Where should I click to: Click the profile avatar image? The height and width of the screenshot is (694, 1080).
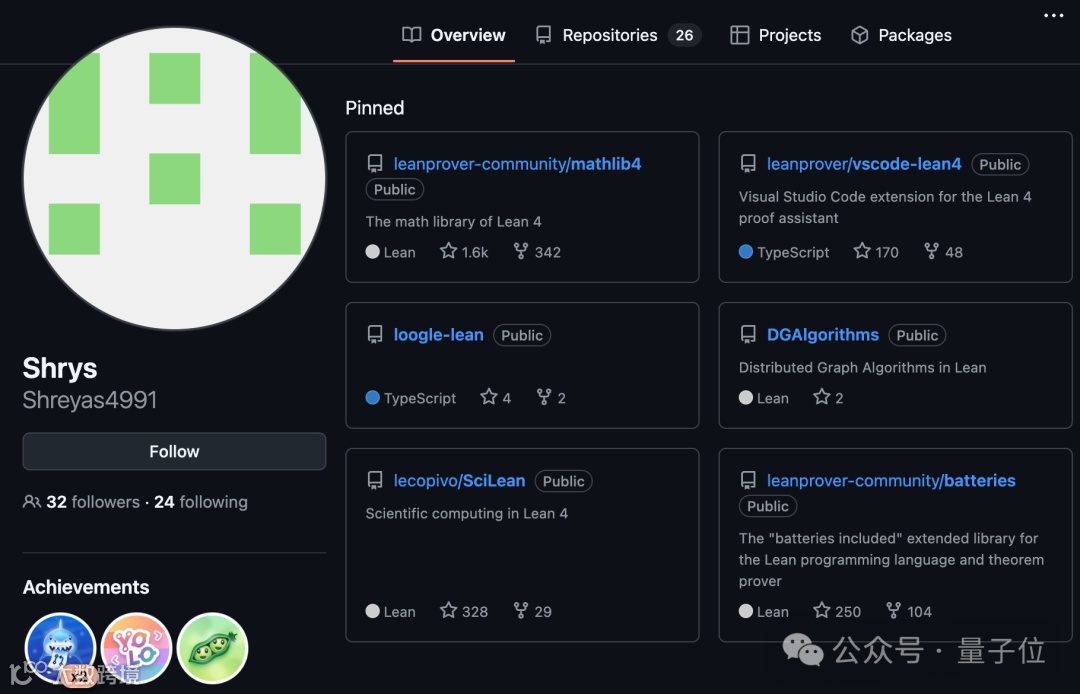174,179
